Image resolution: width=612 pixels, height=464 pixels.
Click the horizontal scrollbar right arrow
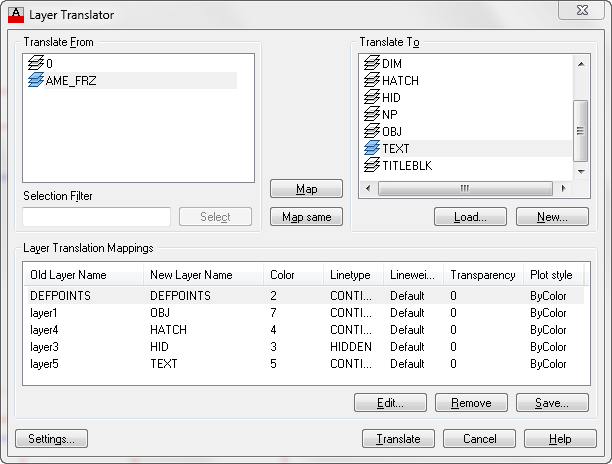(x=563, y=188)
